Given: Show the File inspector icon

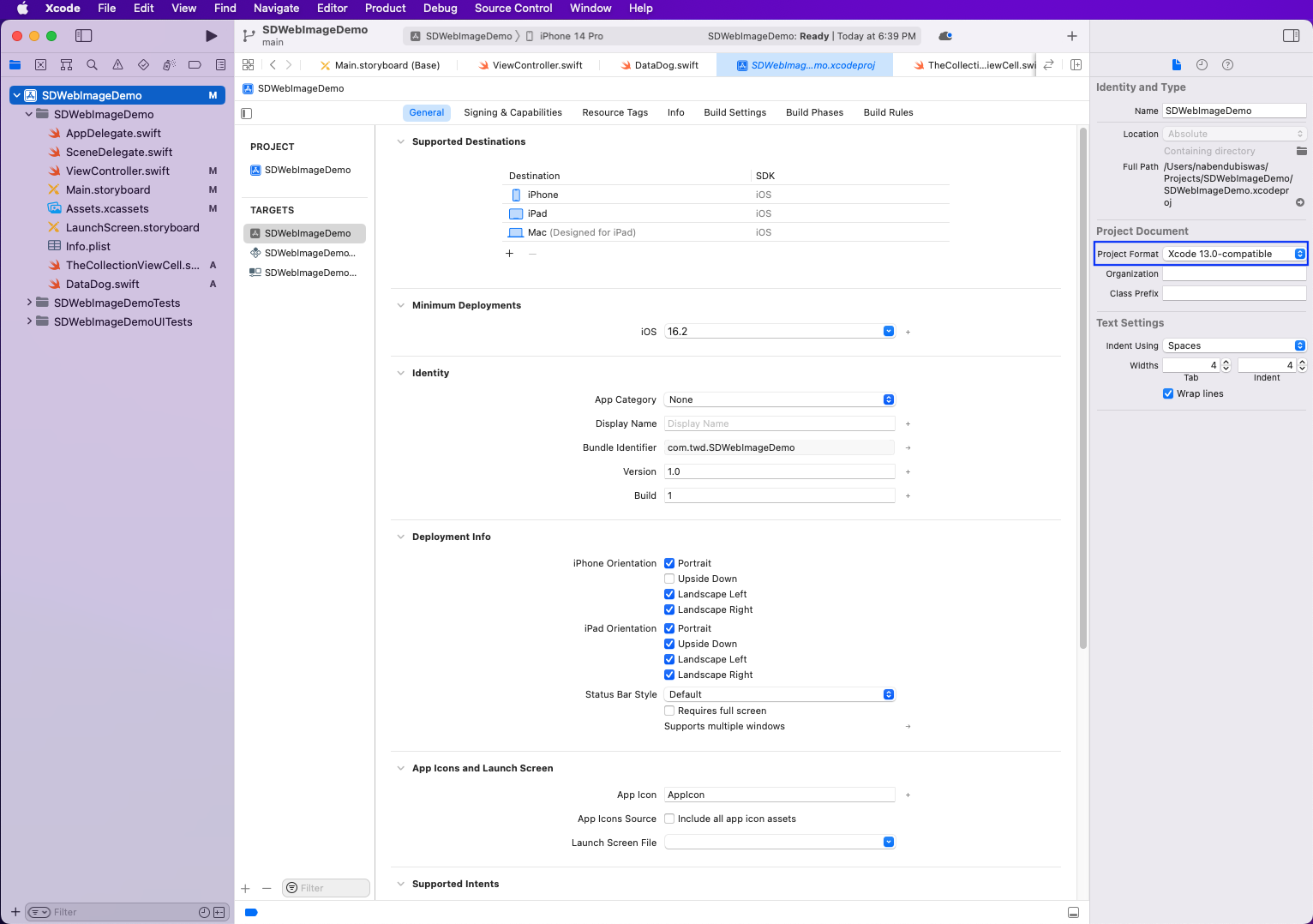Looking at the screenshot, I should click(x=1176, y=65).
